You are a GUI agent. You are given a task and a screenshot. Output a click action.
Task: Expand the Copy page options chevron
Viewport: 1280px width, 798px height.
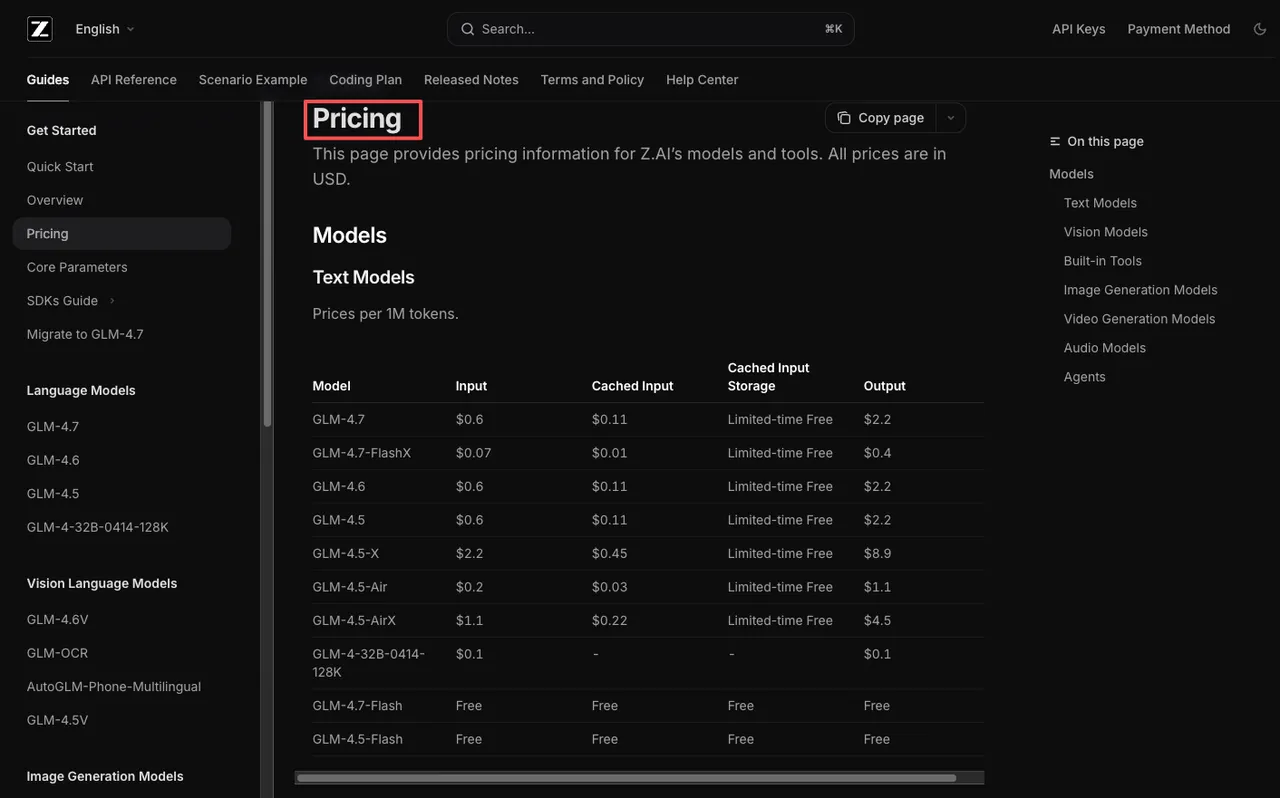point(951,118)
